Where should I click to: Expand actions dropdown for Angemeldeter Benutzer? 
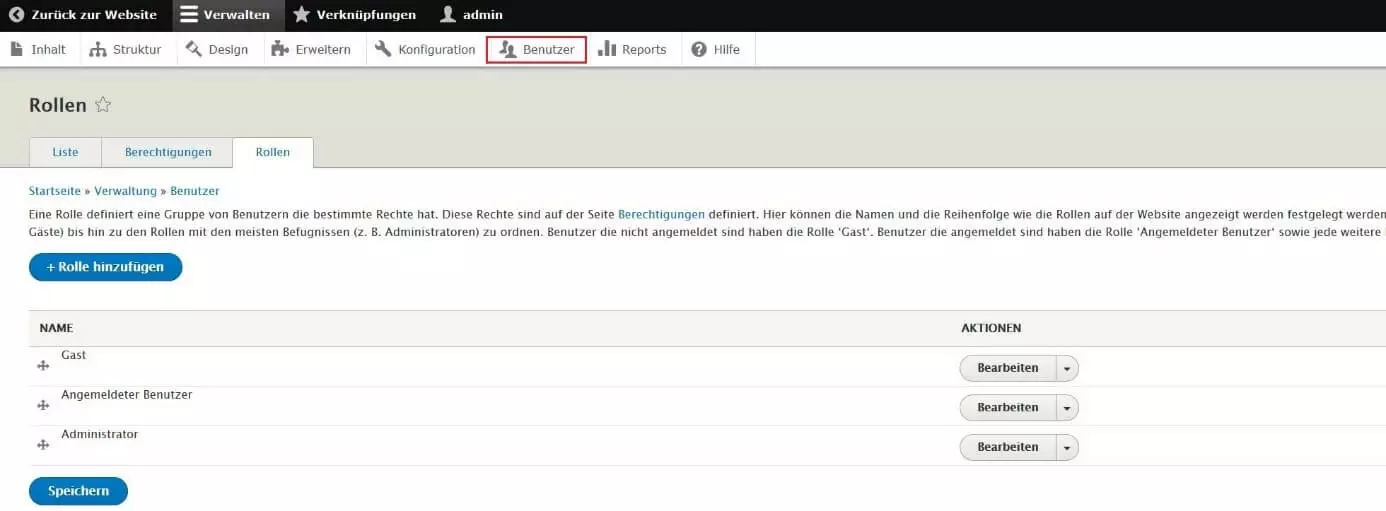1067,407
